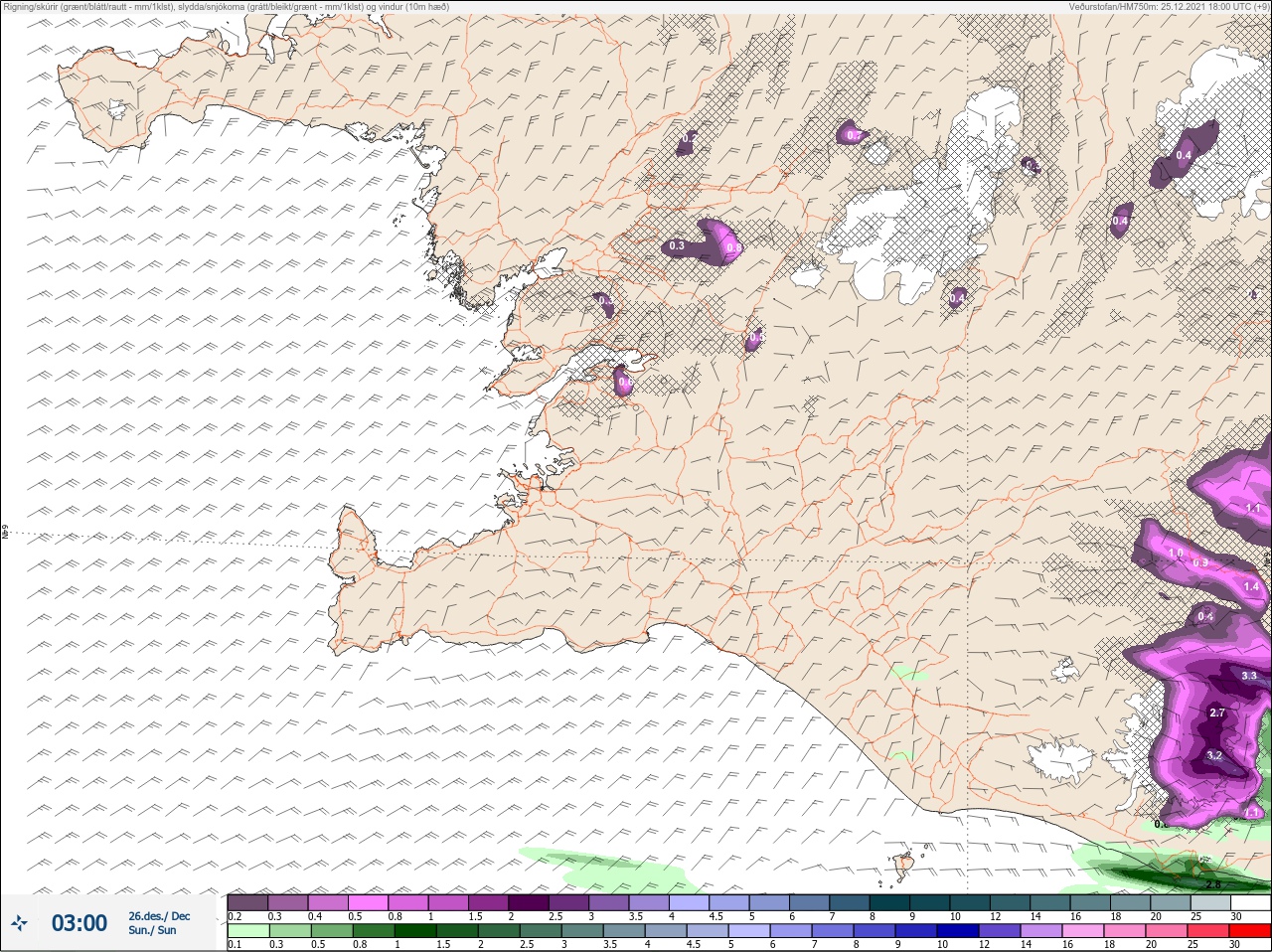Click the 0.3 value on the central purple patch
1272x952 pixels.
pos(677,245)
